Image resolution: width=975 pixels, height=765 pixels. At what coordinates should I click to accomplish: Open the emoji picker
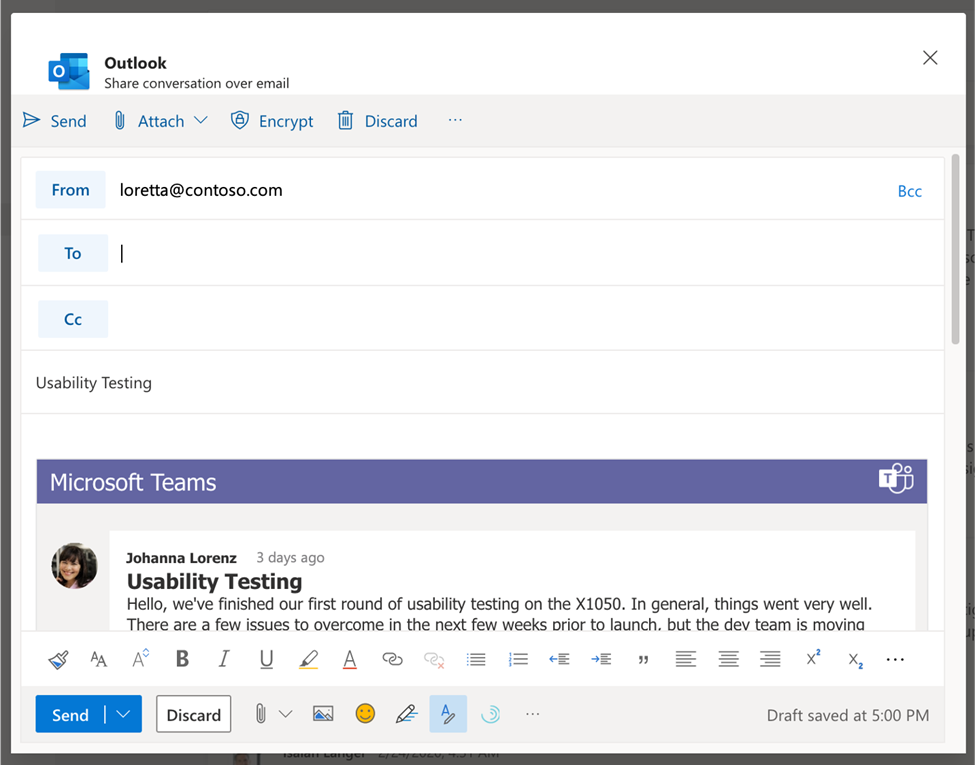365,714
